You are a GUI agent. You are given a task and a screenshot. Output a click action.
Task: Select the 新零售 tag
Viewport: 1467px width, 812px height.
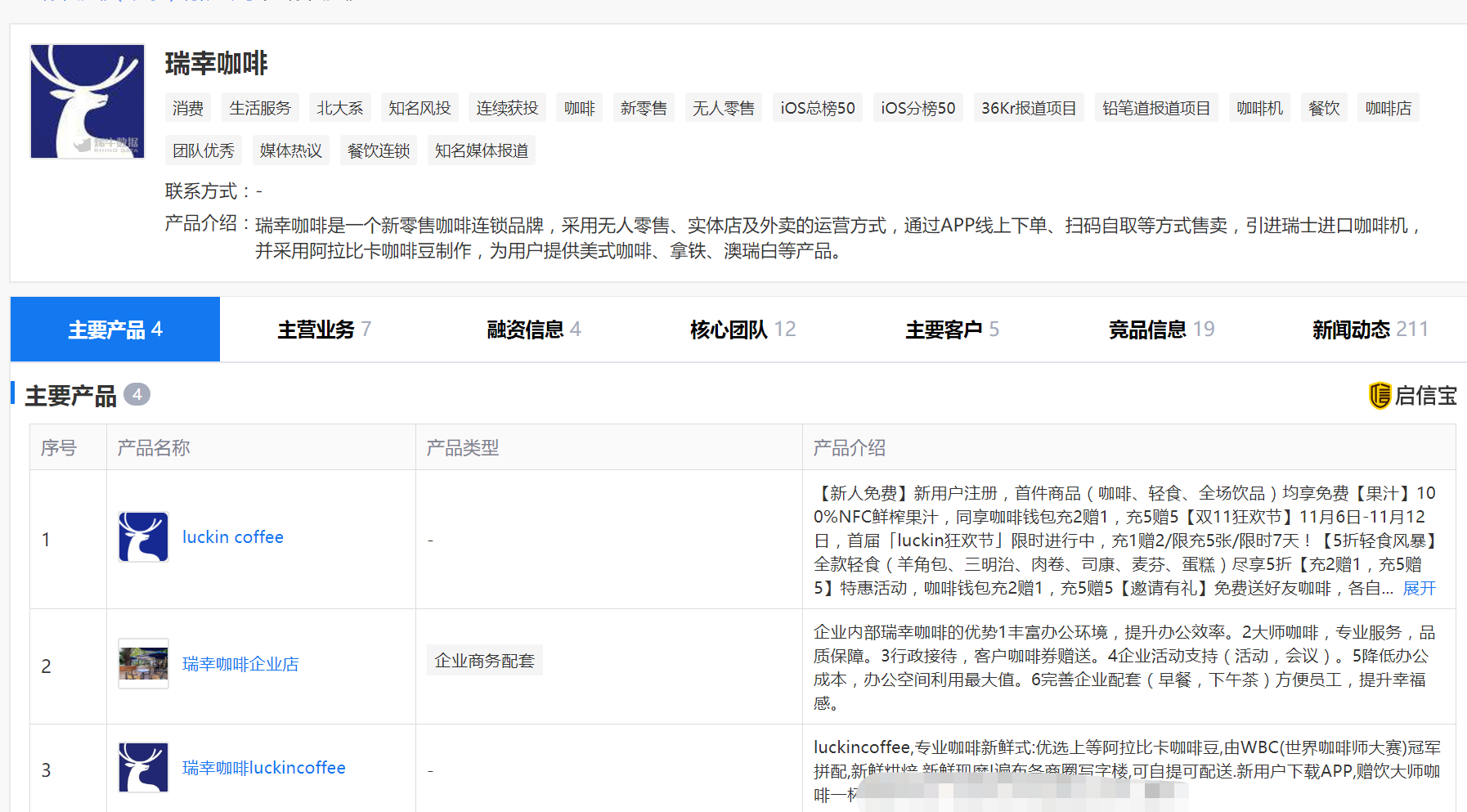coord(644,108)
